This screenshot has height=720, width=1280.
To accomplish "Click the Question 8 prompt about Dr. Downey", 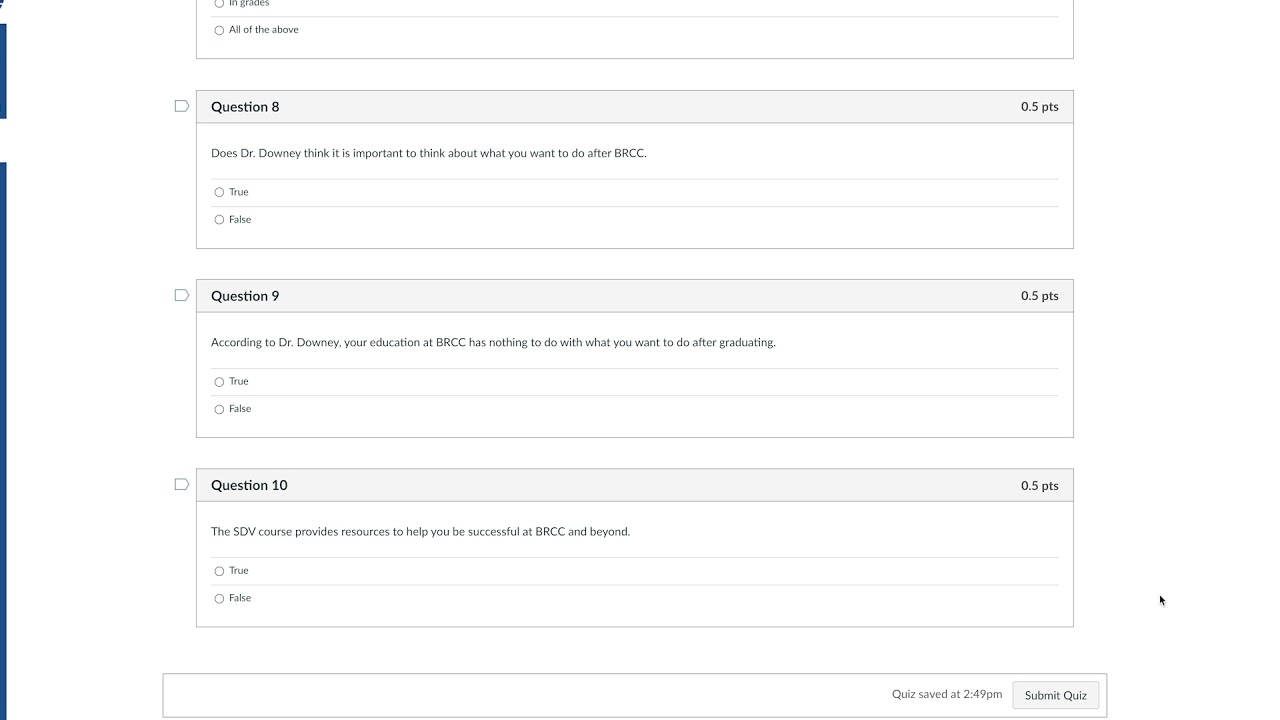I will click(428, 153).
